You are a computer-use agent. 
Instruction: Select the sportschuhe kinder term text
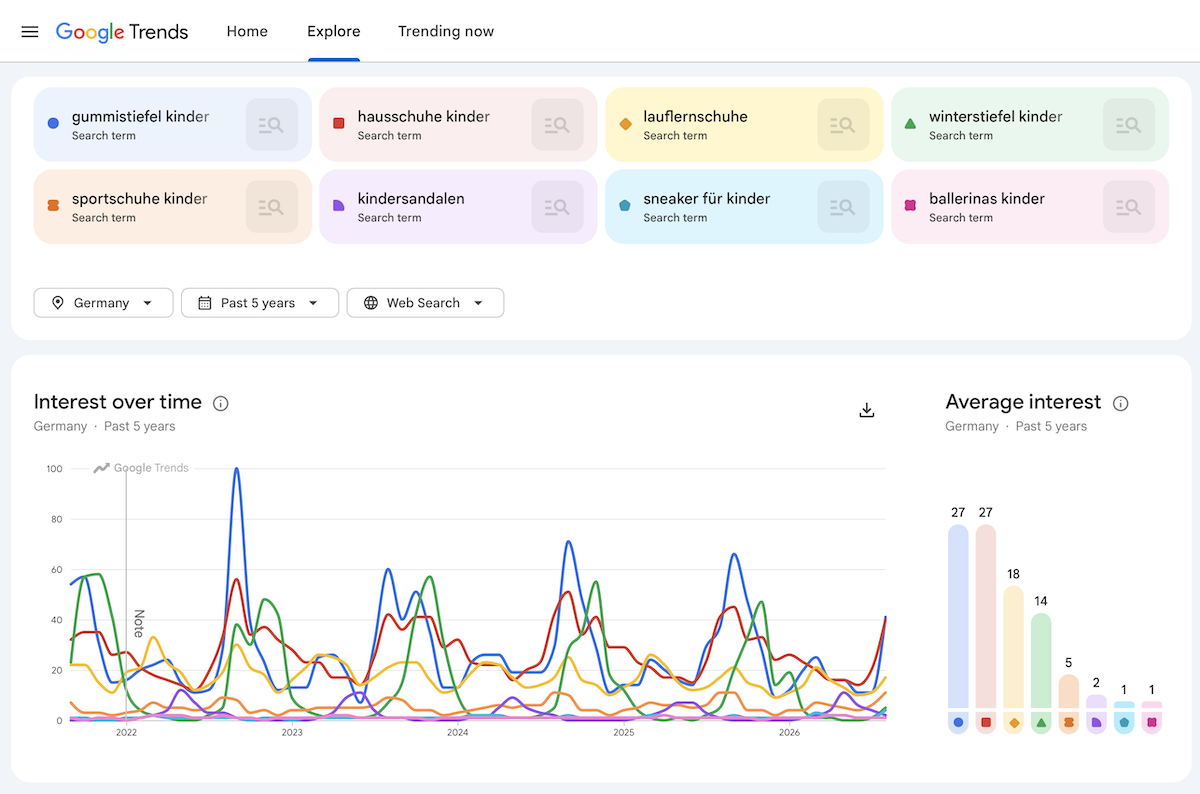pyautogui.click(x=140, y=199)
